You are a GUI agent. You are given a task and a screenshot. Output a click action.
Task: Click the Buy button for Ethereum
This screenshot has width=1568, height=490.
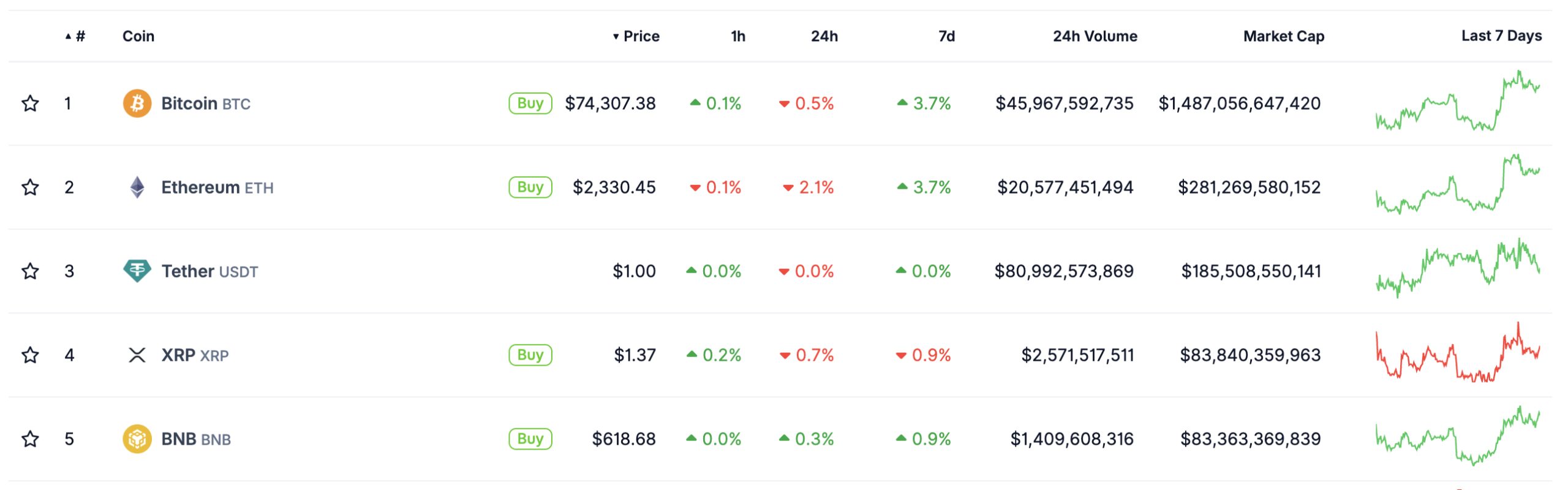pos(529,187)
